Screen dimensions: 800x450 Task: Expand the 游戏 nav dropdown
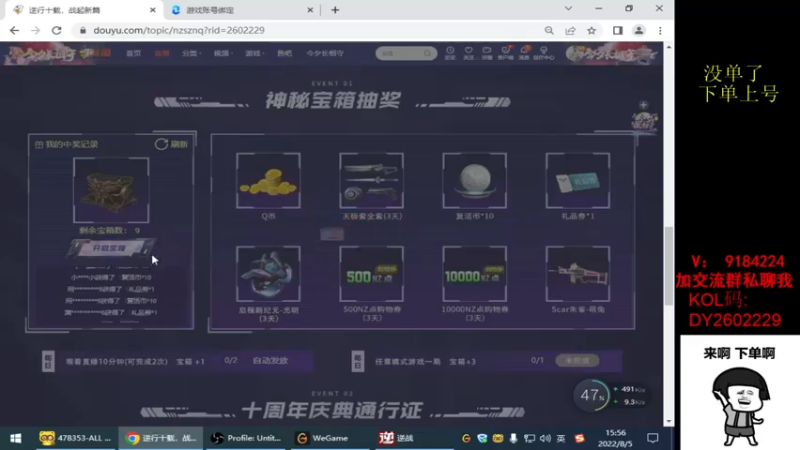255,53
